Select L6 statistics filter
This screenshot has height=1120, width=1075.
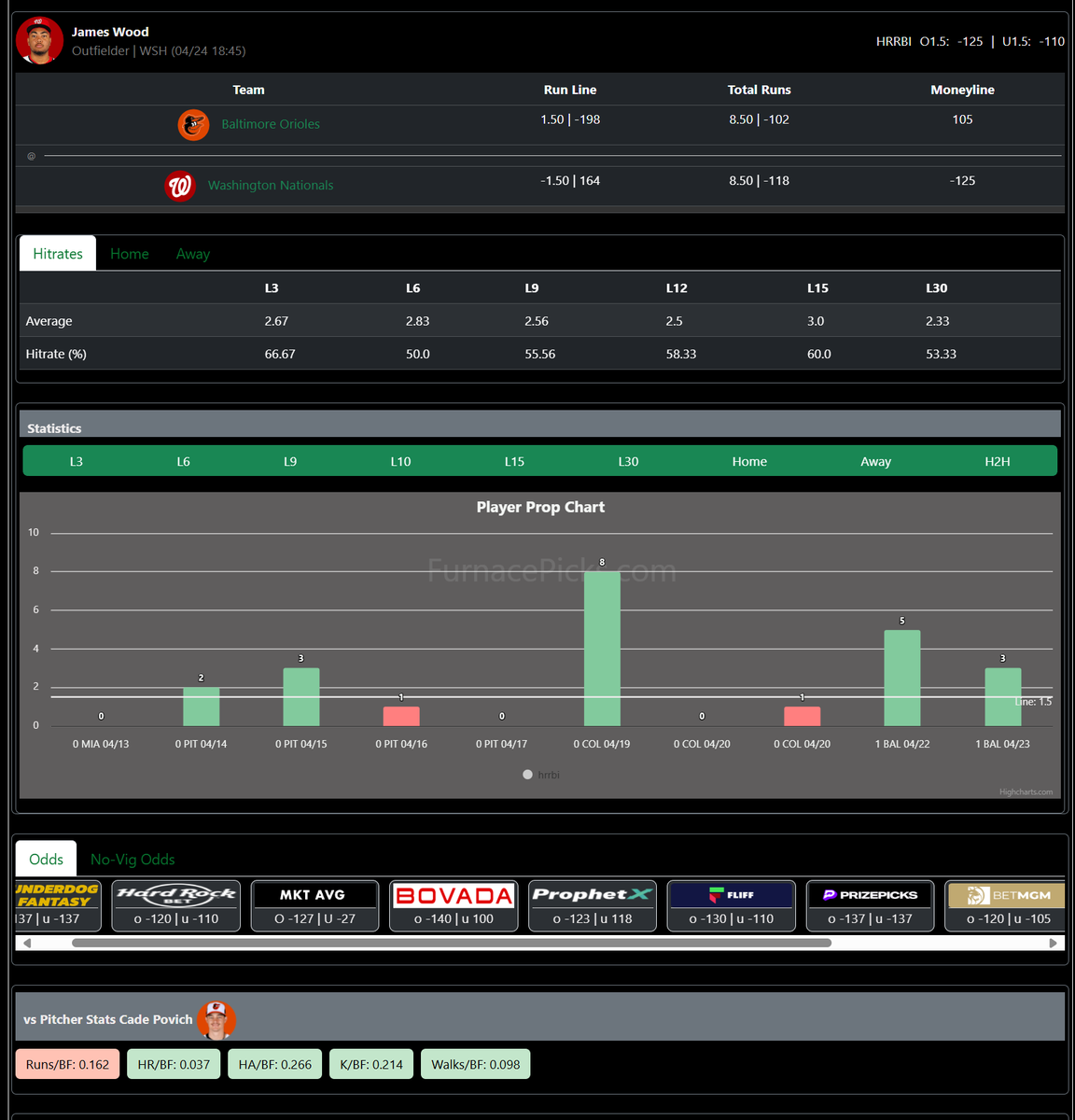[x=183, y=461]
